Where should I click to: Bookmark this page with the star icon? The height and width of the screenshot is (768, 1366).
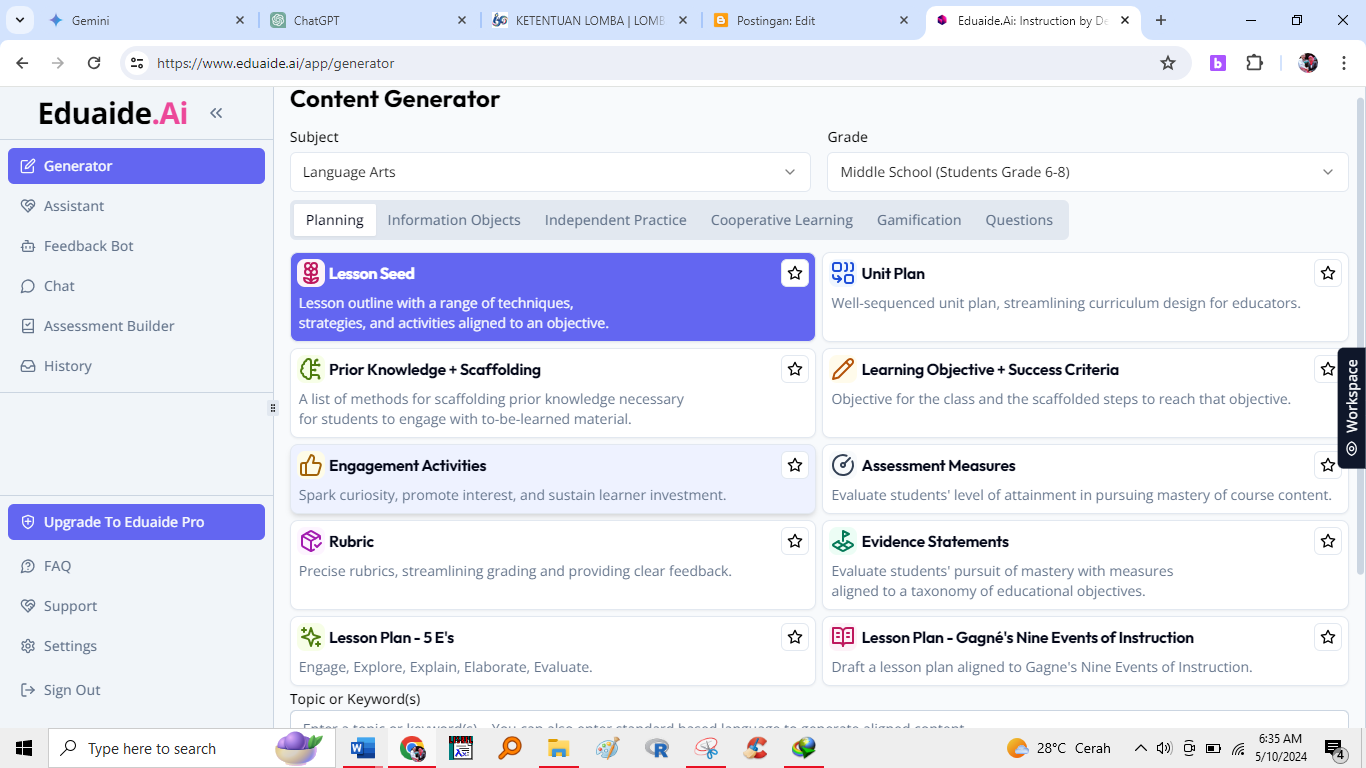(1168, 63)
